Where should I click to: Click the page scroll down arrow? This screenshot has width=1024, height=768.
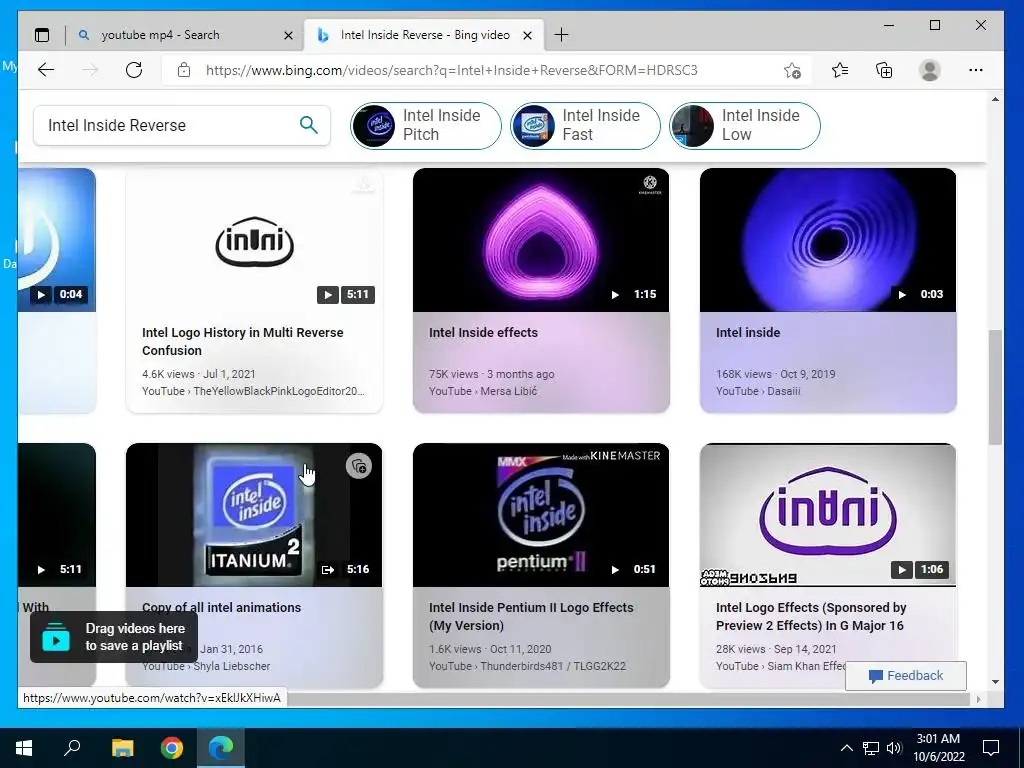click(x=995, y=682)
